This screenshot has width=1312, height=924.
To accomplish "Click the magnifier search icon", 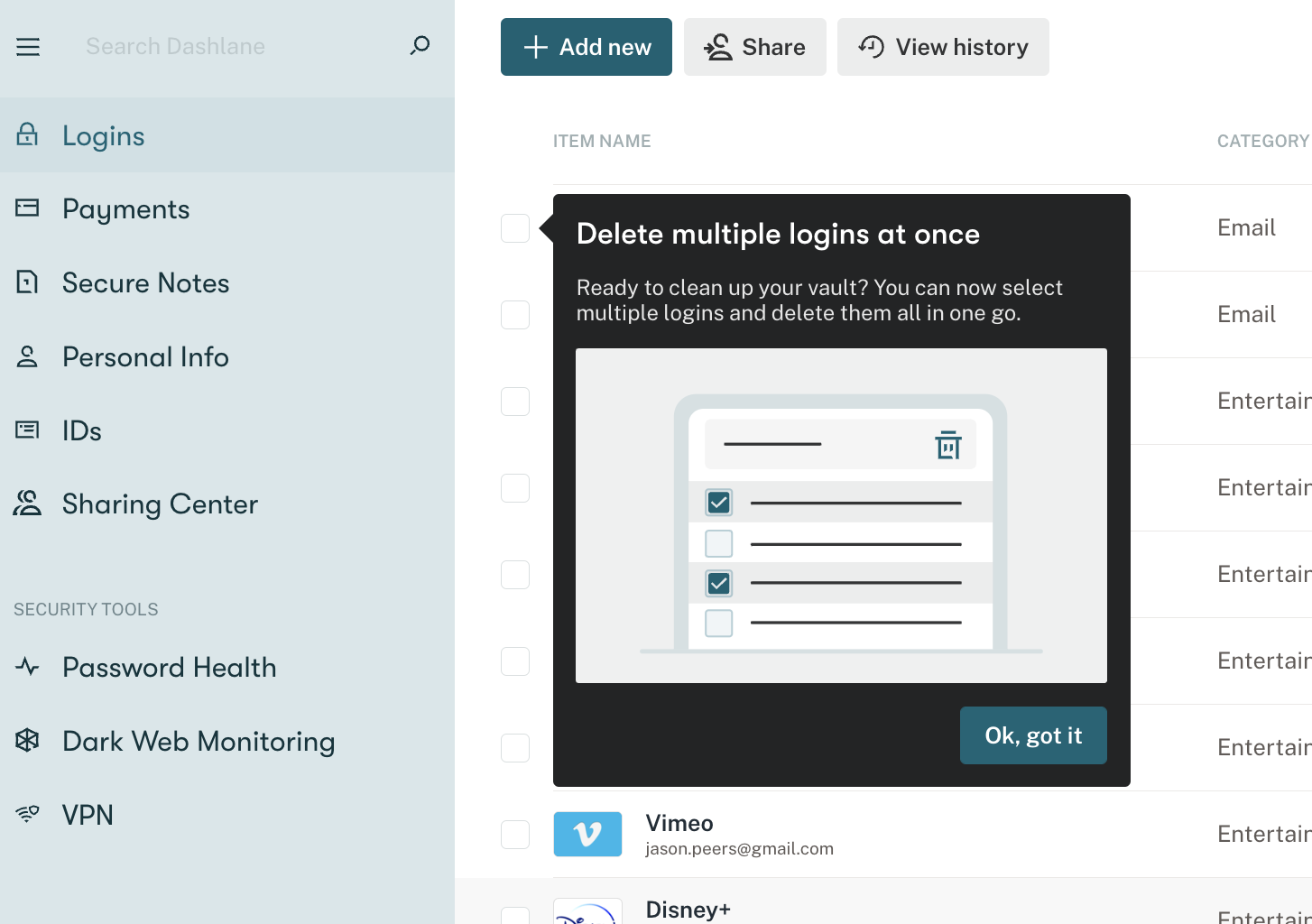I will coord(420,46).
